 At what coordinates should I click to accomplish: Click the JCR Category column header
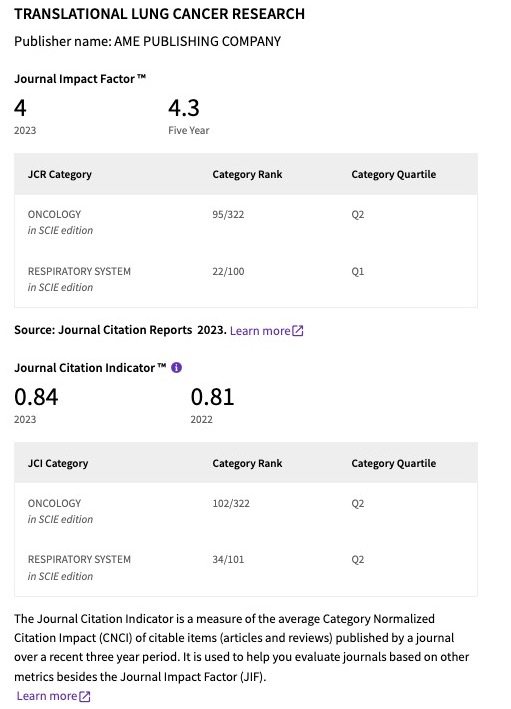(x=60, y=175)
